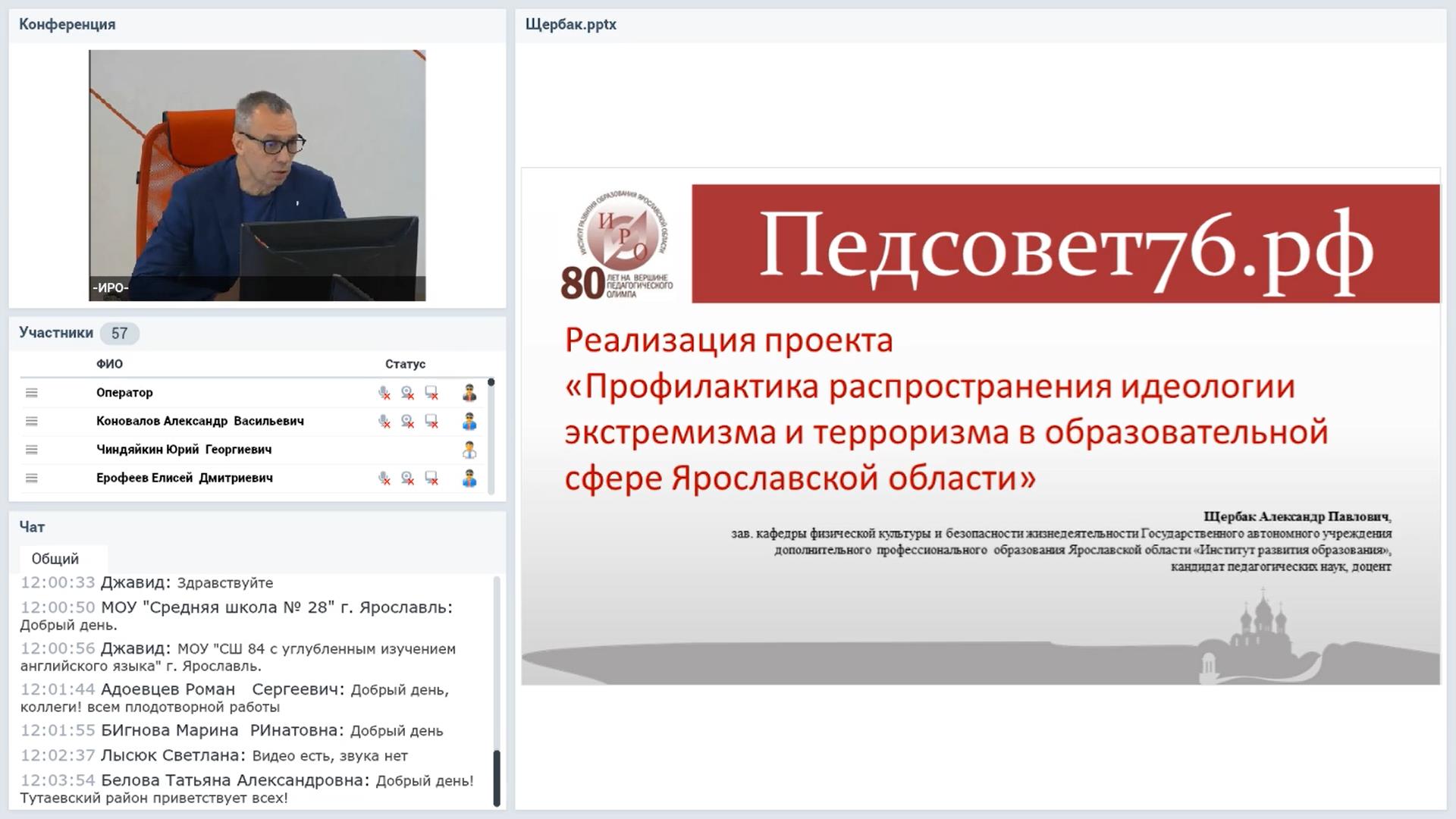Click disabled screen-share icon for Коновалов Александр Васильевич

[431, 421]
